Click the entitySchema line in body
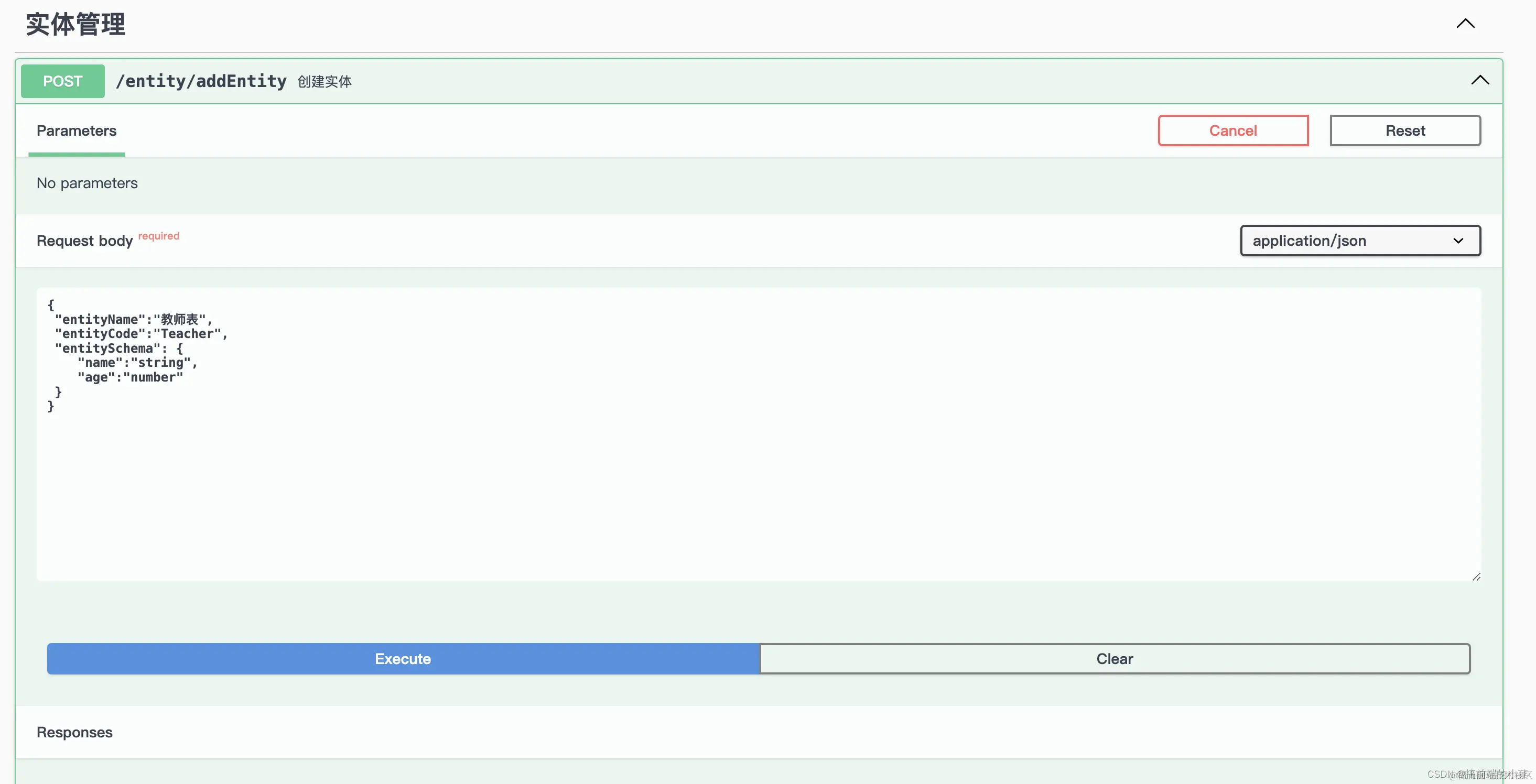Screen dimensions: 1536x784 click(118, 348)
